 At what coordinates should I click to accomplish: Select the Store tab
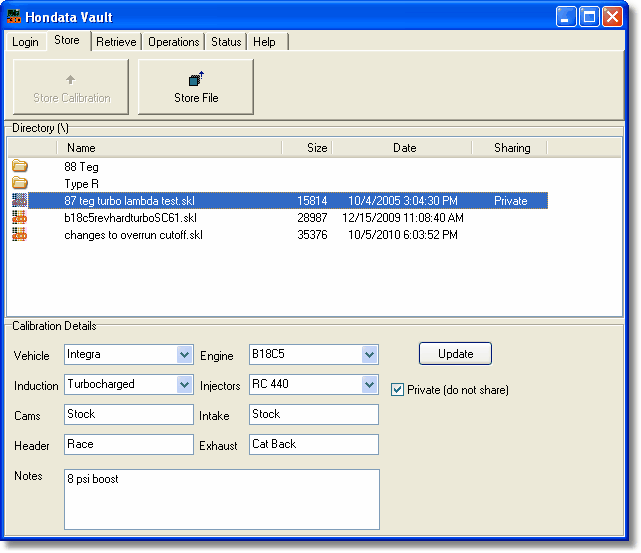[x=67, y=40]
